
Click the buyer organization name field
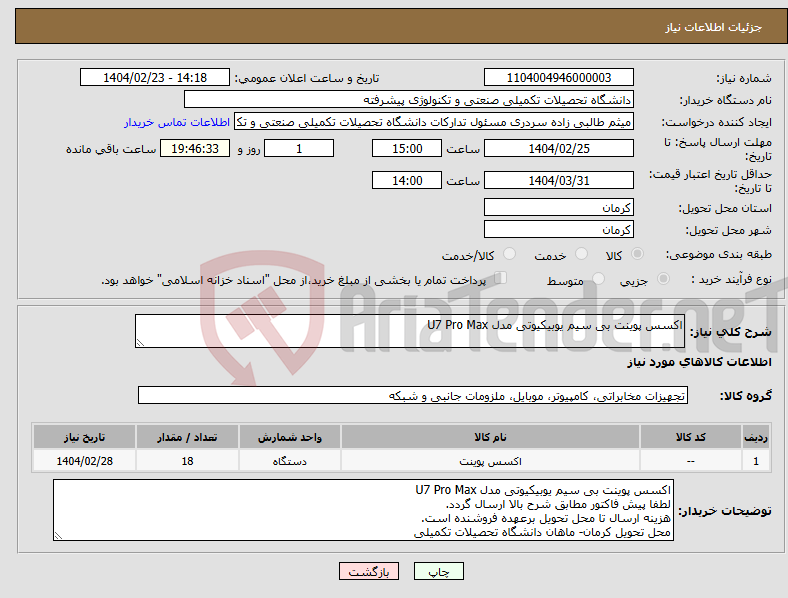[409, 99]
